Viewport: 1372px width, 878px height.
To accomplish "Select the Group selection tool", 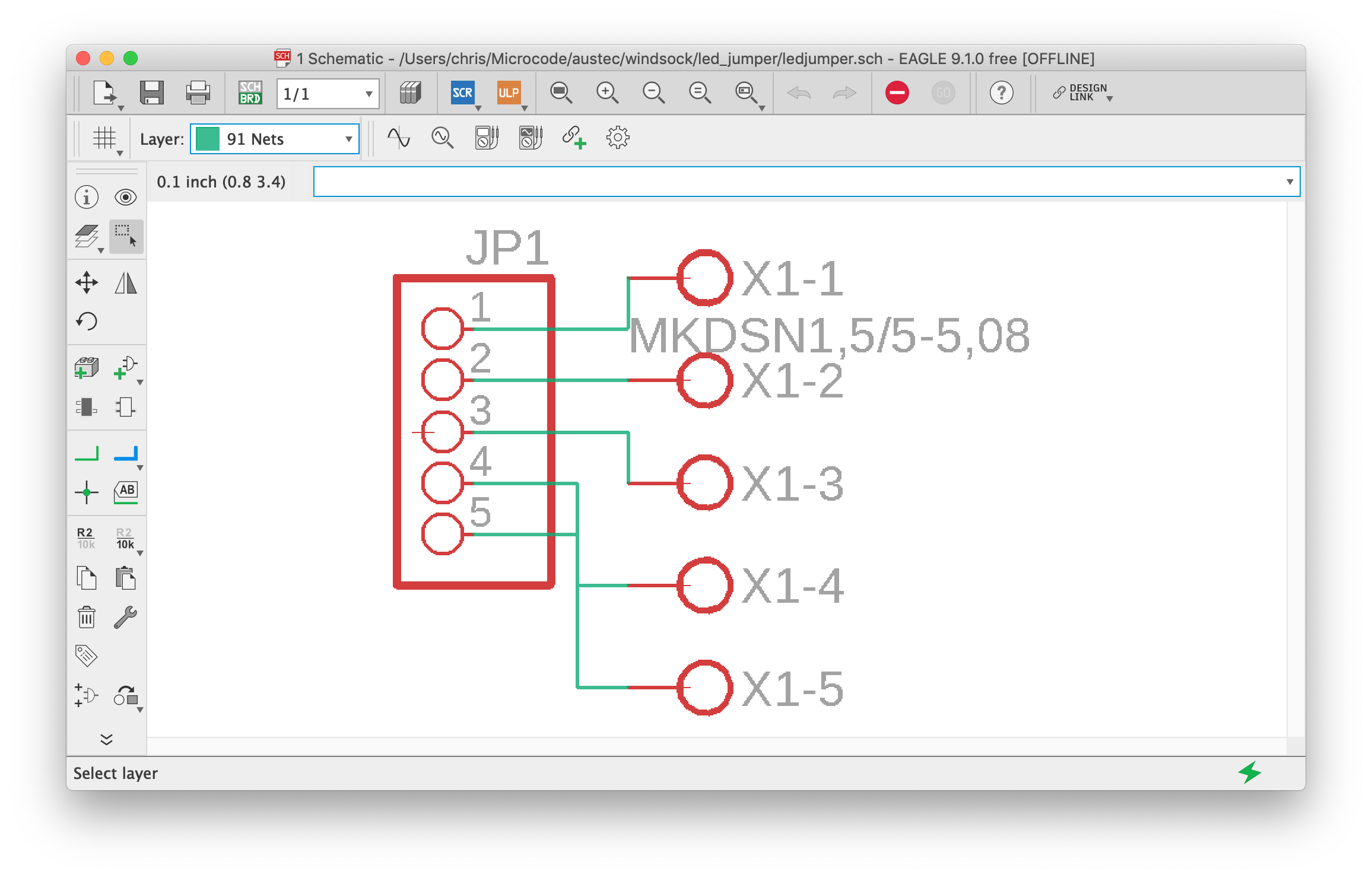I will coord(126,236).
